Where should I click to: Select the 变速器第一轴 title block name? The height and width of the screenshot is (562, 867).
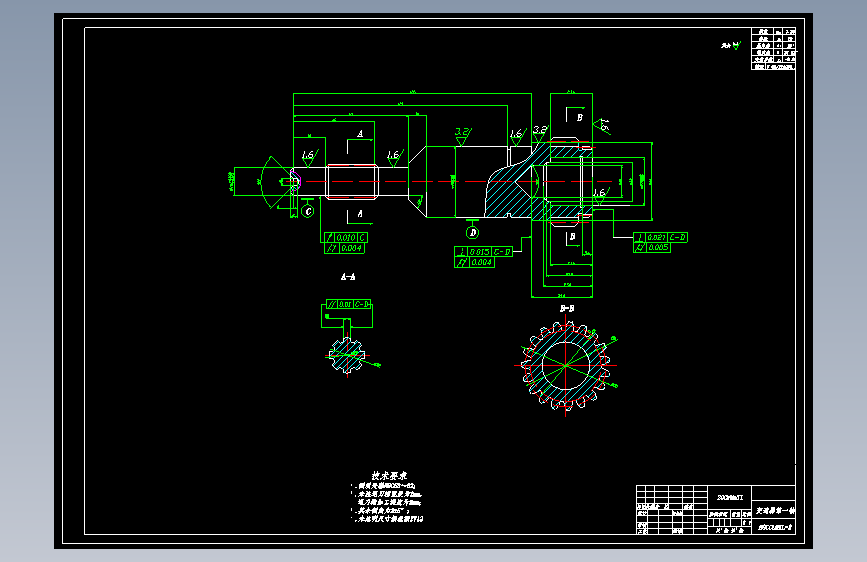click(774, 510)
